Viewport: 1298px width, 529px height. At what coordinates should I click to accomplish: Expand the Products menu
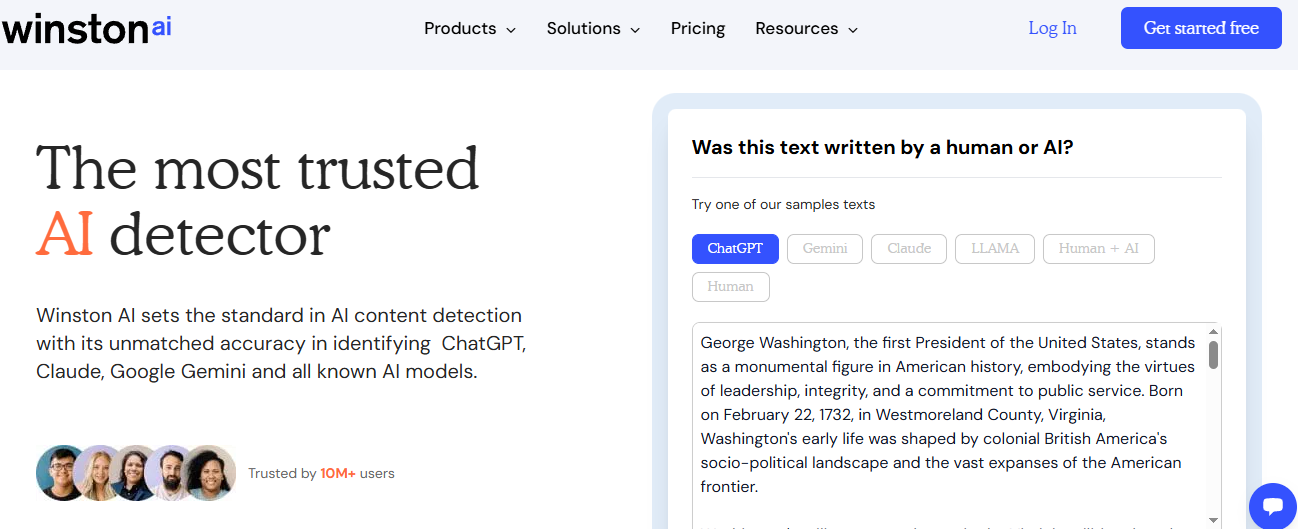[x=470, y=29]
